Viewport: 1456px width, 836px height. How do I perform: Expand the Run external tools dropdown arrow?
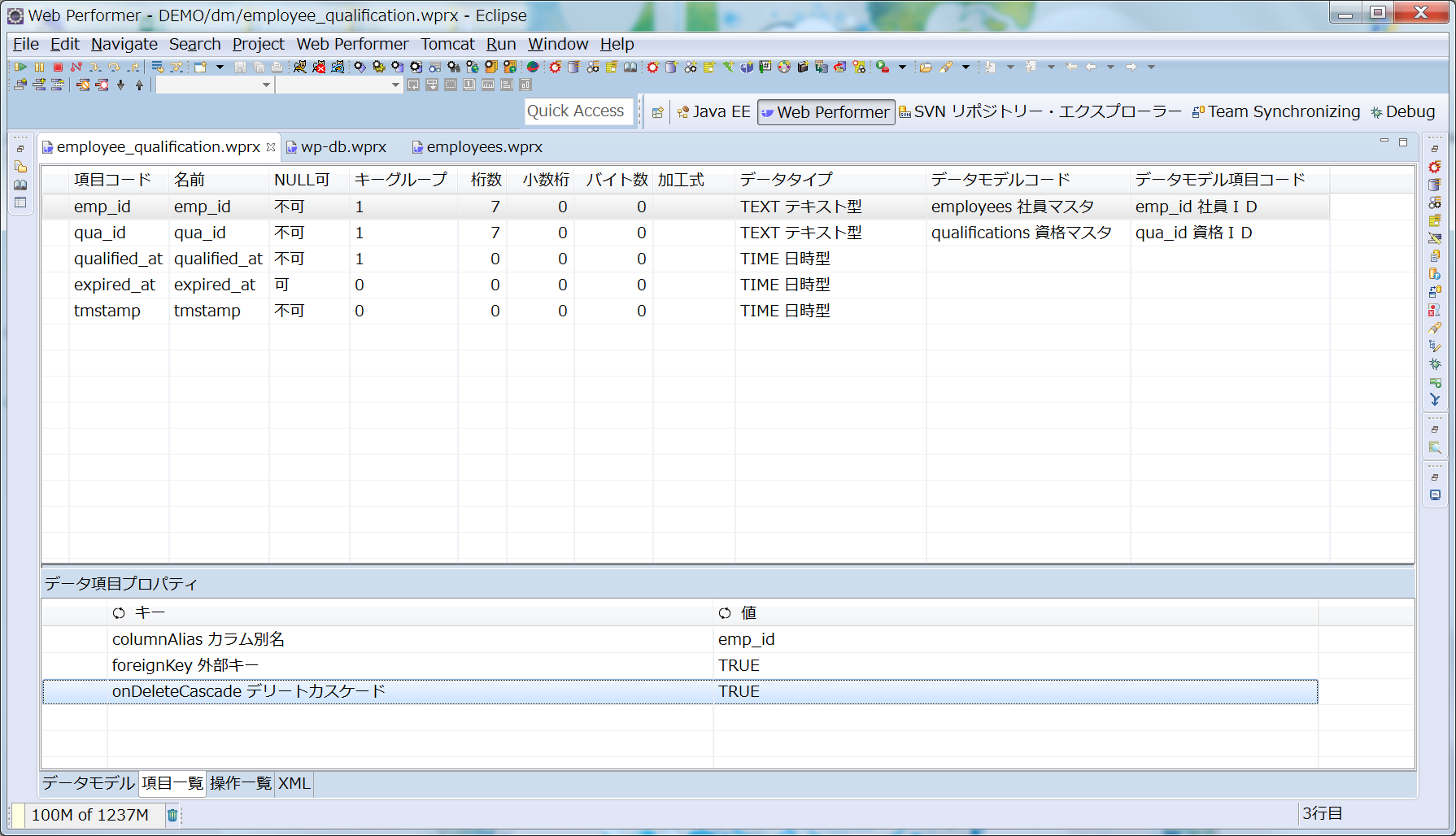tap(902, 67)
